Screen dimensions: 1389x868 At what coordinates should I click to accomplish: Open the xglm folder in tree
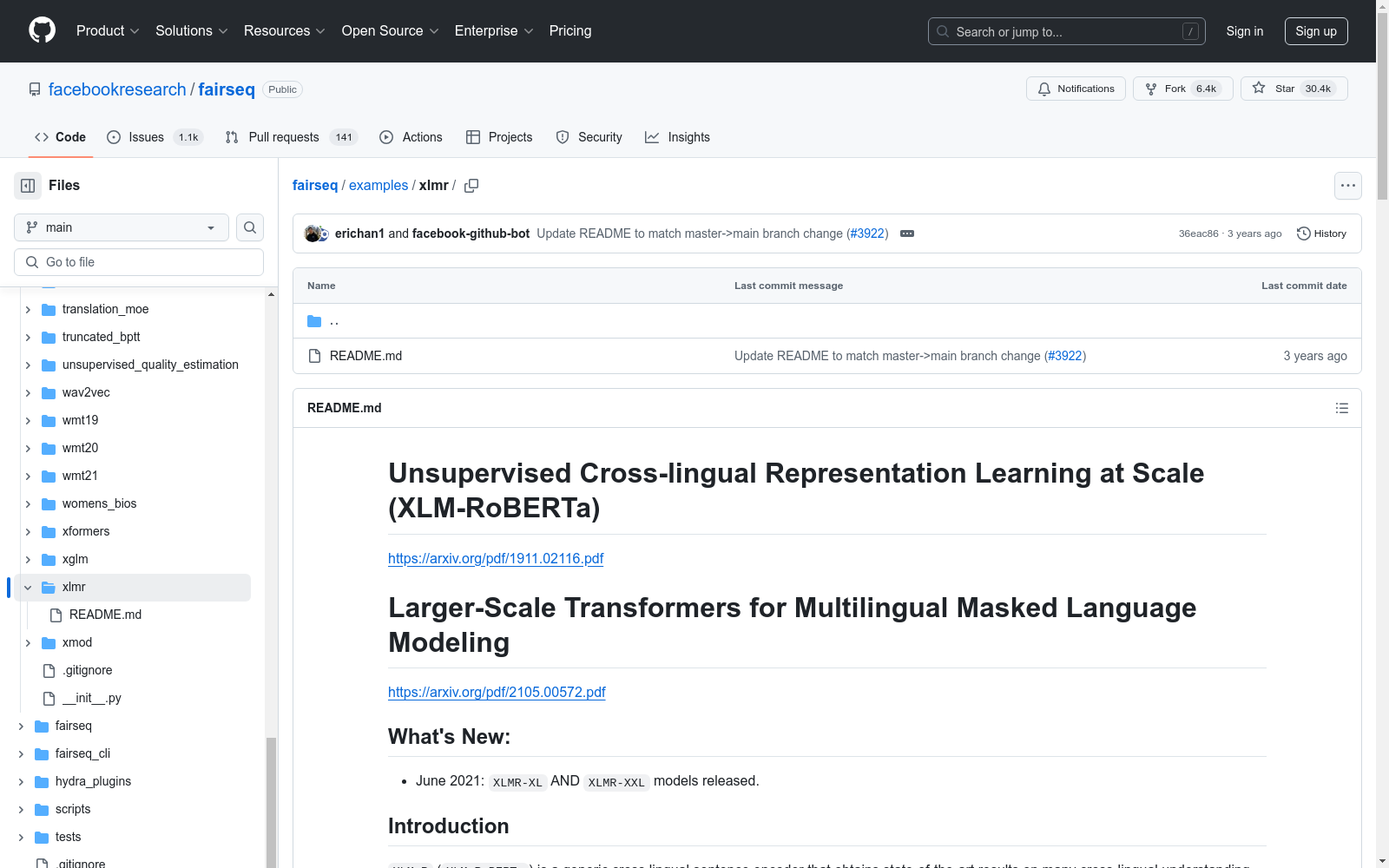point(75,559)
